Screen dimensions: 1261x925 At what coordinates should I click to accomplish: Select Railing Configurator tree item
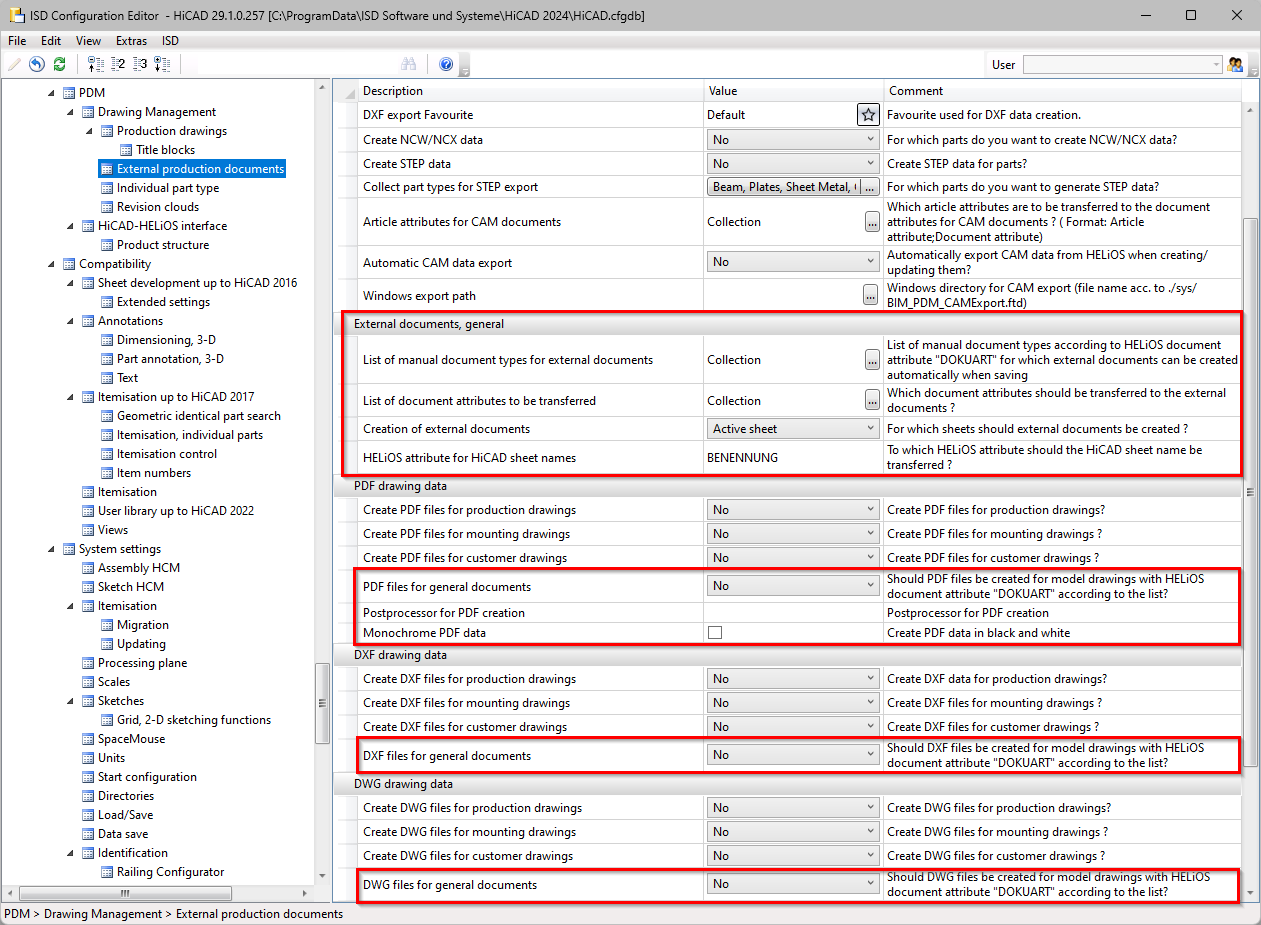click(x=170, y=872)
